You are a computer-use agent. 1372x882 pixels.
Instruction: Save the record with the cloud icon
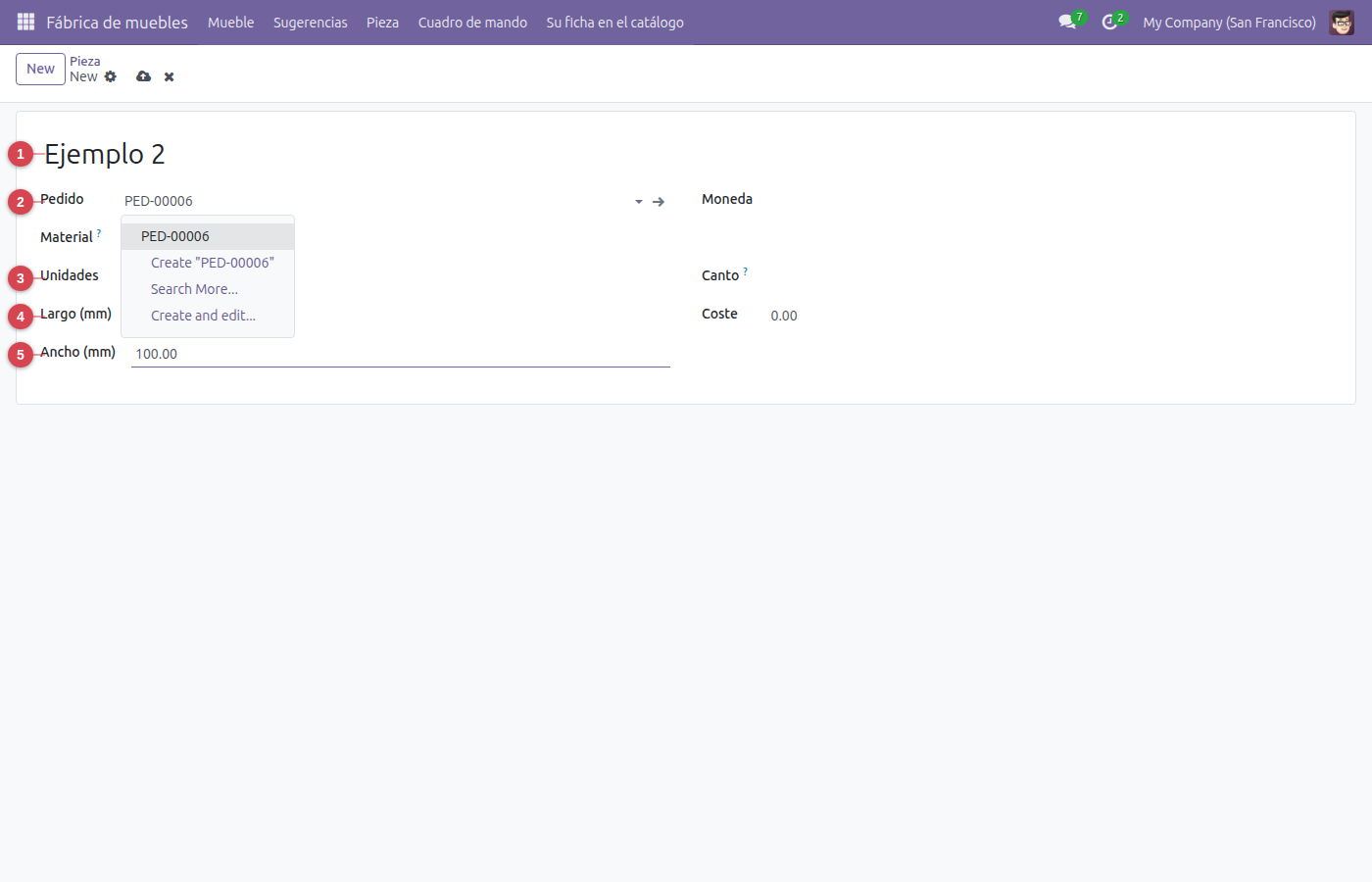tap(144, 76)
